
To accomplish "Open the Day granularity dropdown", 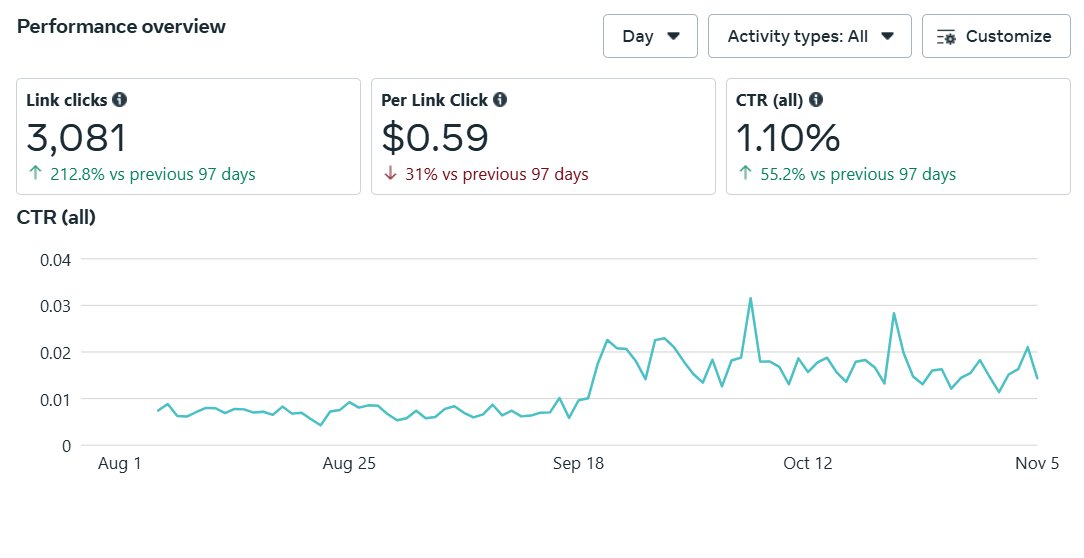I will click(650, 36).
